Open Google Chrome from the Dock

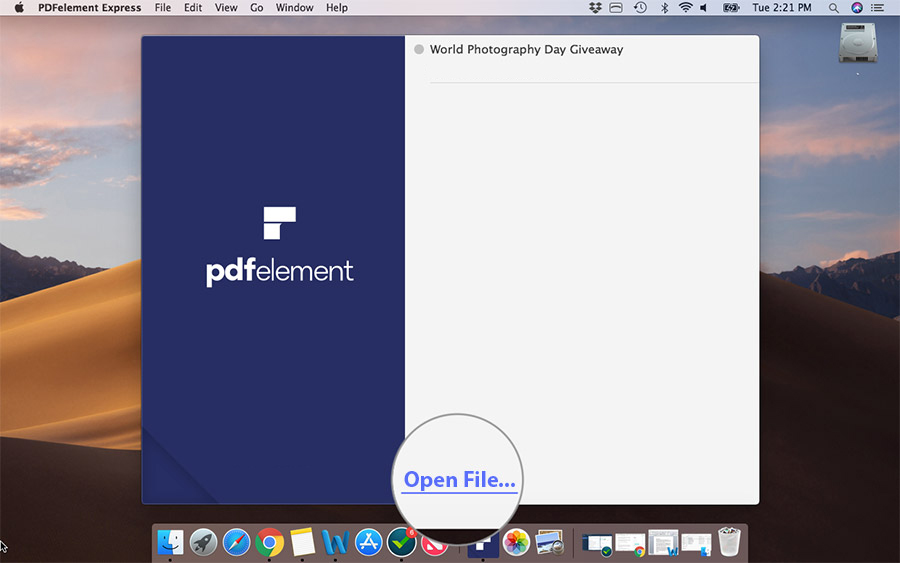click(x=269, y=542)
